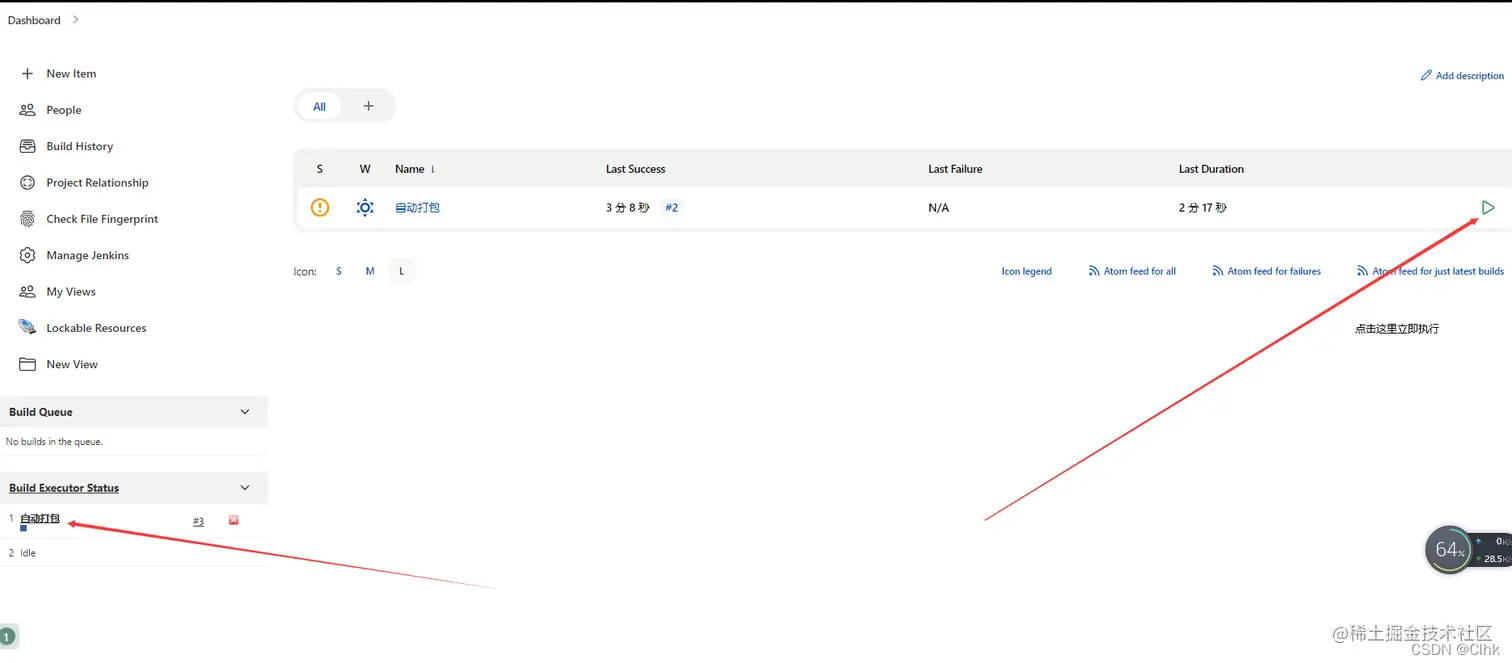Click the feed icon by Atom feed for failures
The image size is (1512, 663).
pos(1218,271)
